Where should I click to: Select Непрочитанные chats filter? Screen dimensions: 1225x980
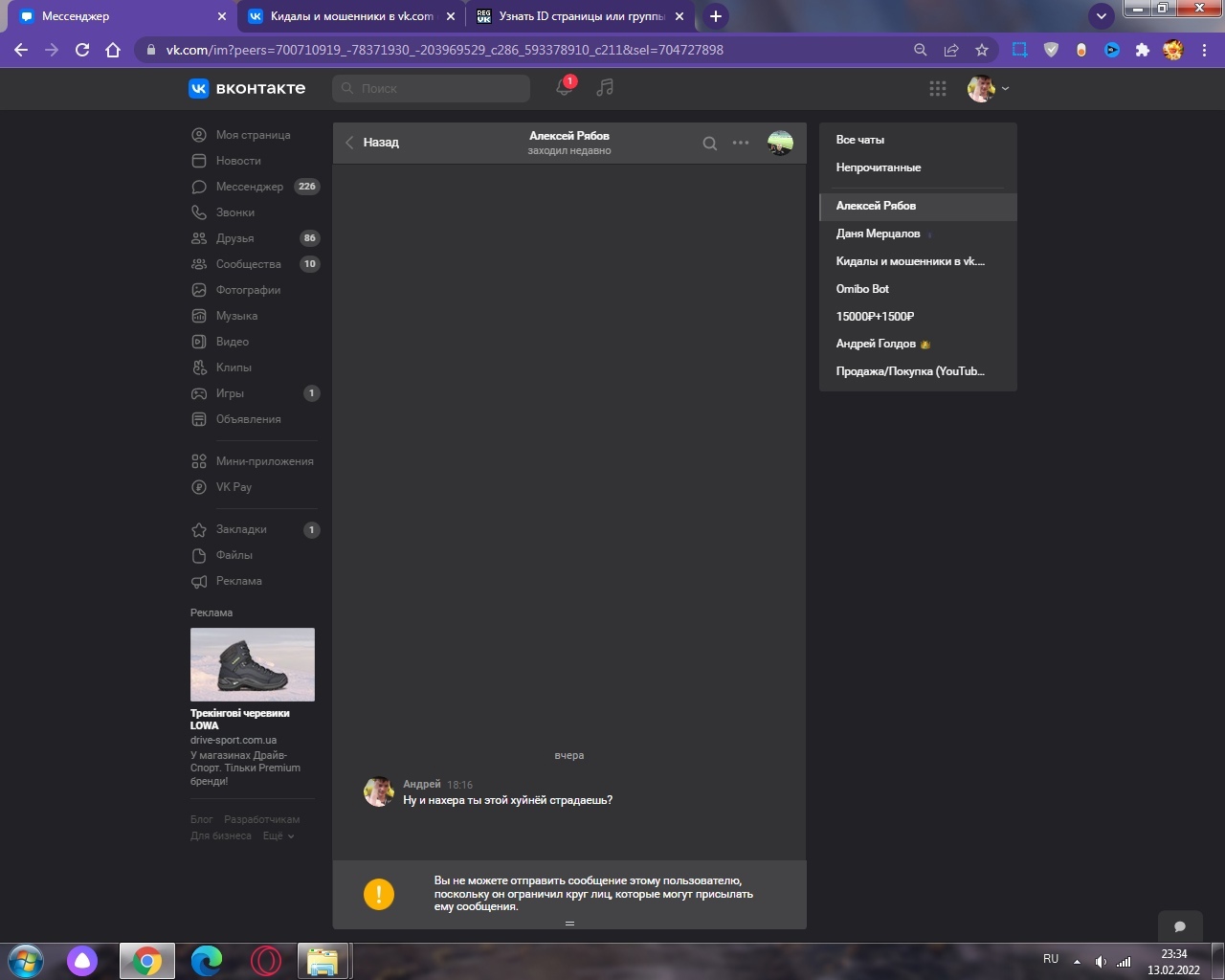[x=879, y=167]
